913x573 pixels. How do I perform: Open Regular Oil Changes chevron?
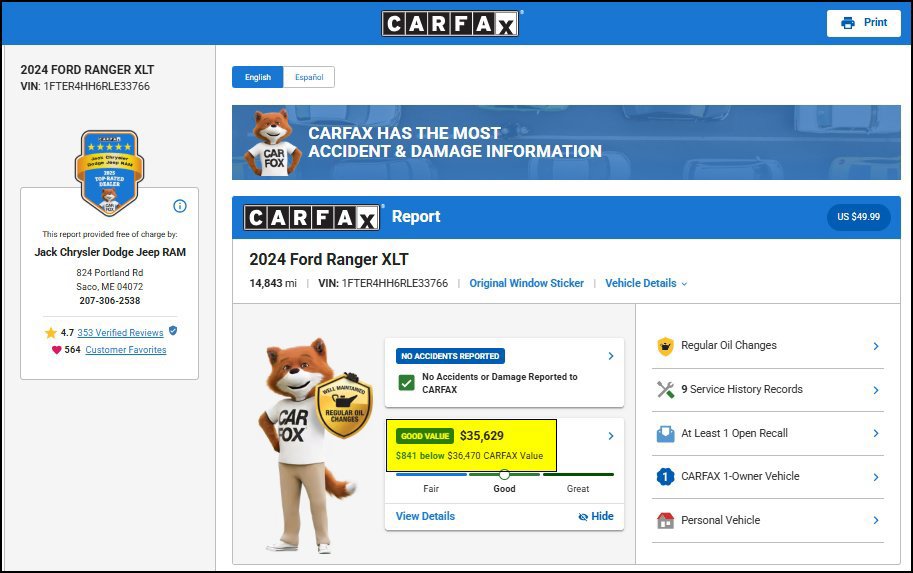pyautogui.click(x=876, y=346)
